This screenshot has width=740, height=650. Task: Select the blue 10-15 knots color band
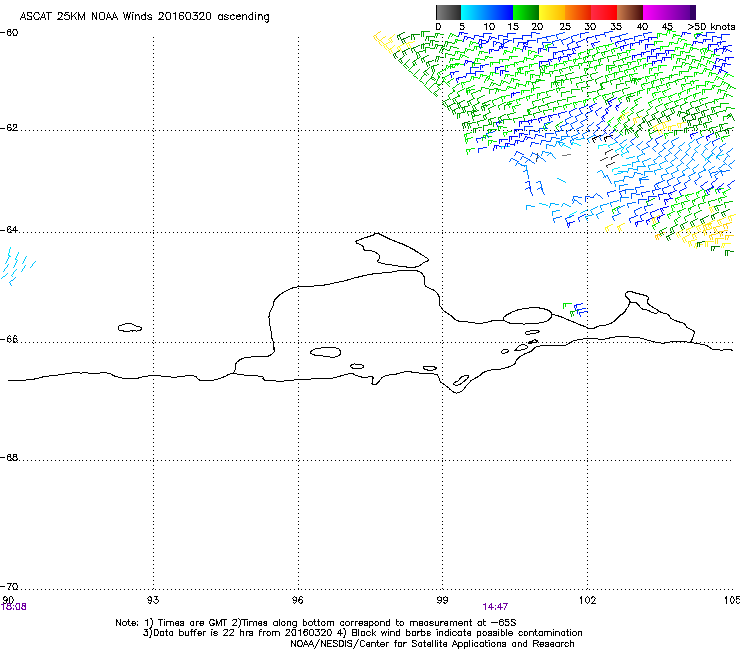[500, 12]
